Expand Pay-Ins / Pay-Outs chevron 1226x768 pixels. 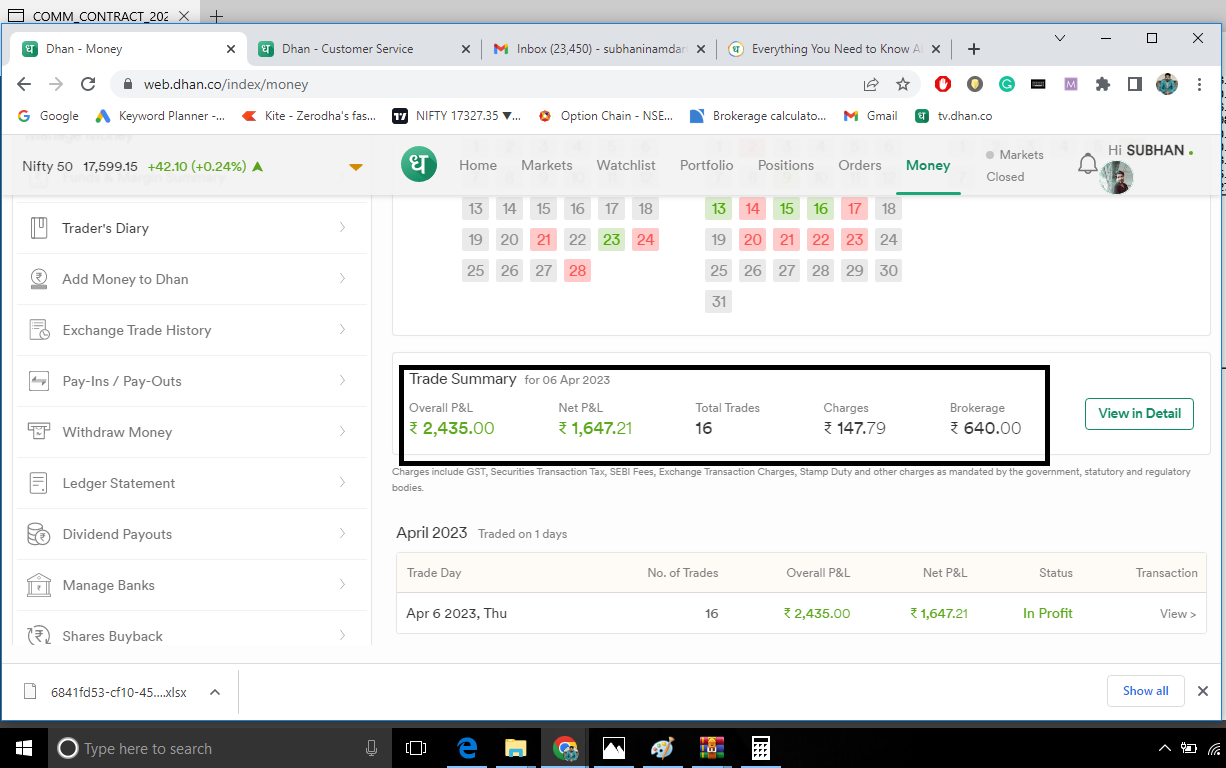[343, 381]
